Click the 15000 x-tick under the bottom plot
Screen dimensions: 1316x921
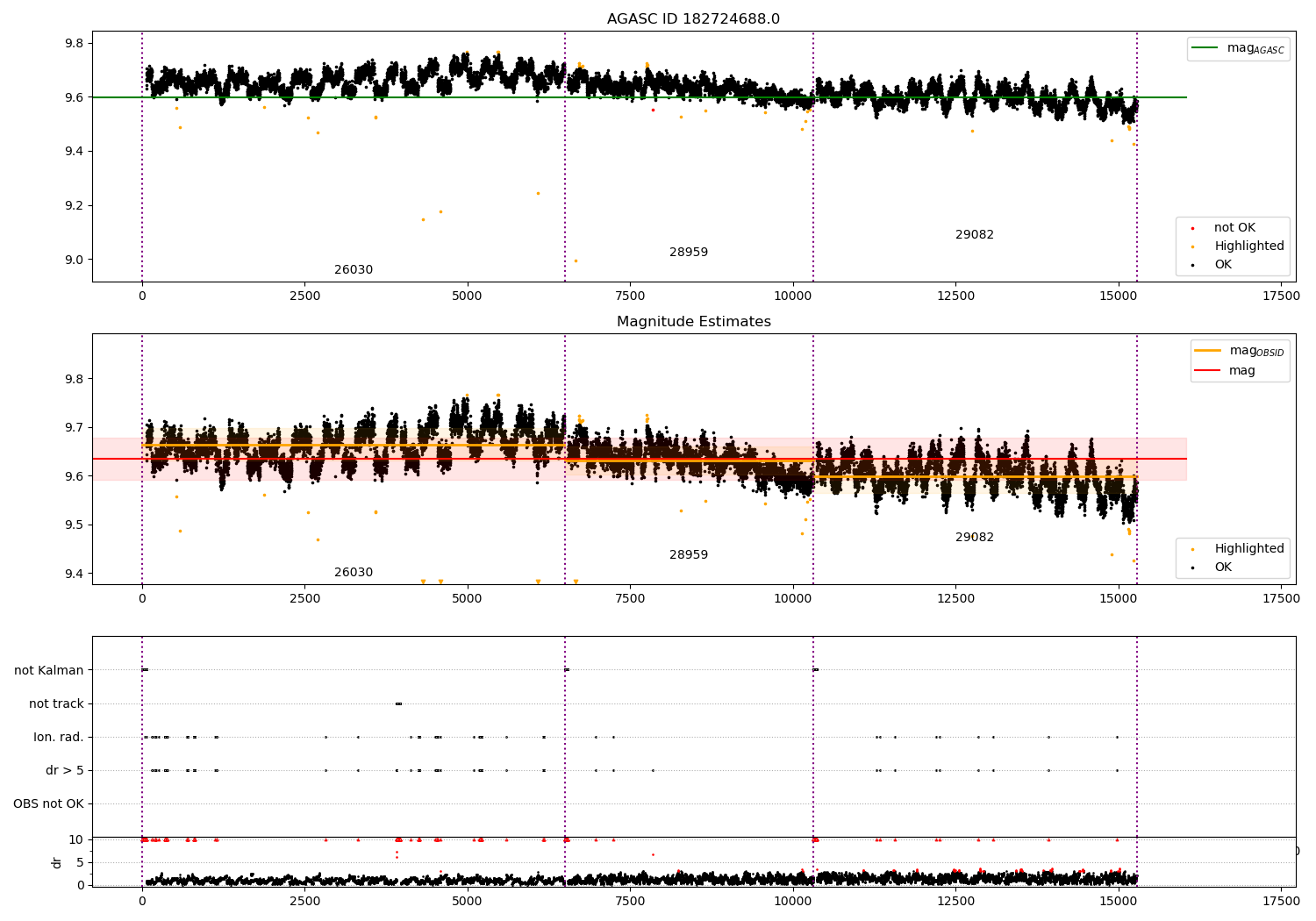1119,902
